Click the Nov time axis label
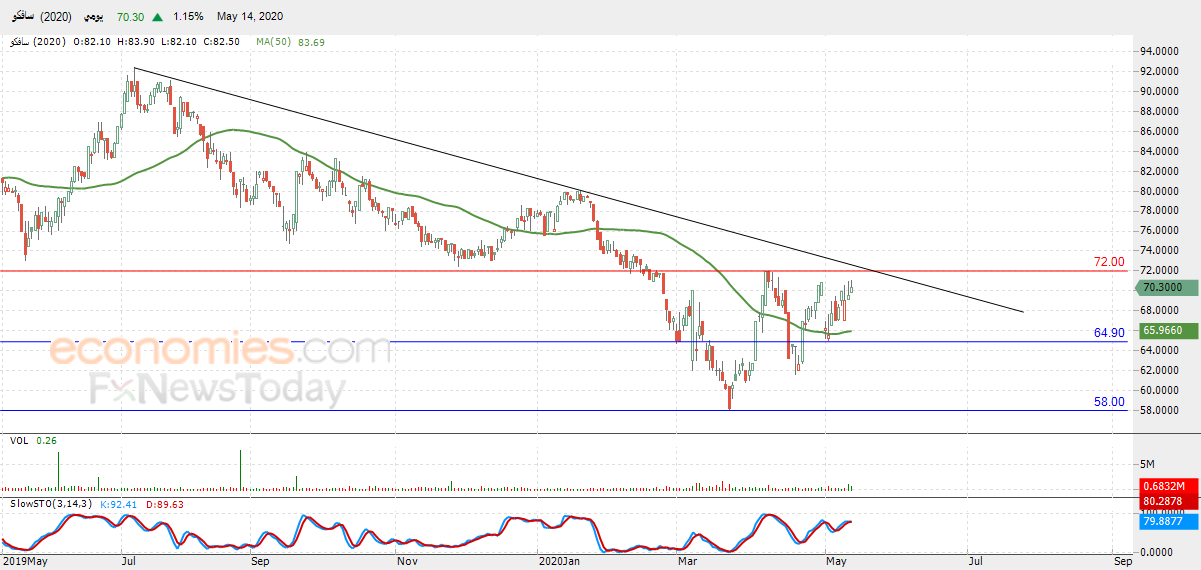1201x570 pixels. 407,562
